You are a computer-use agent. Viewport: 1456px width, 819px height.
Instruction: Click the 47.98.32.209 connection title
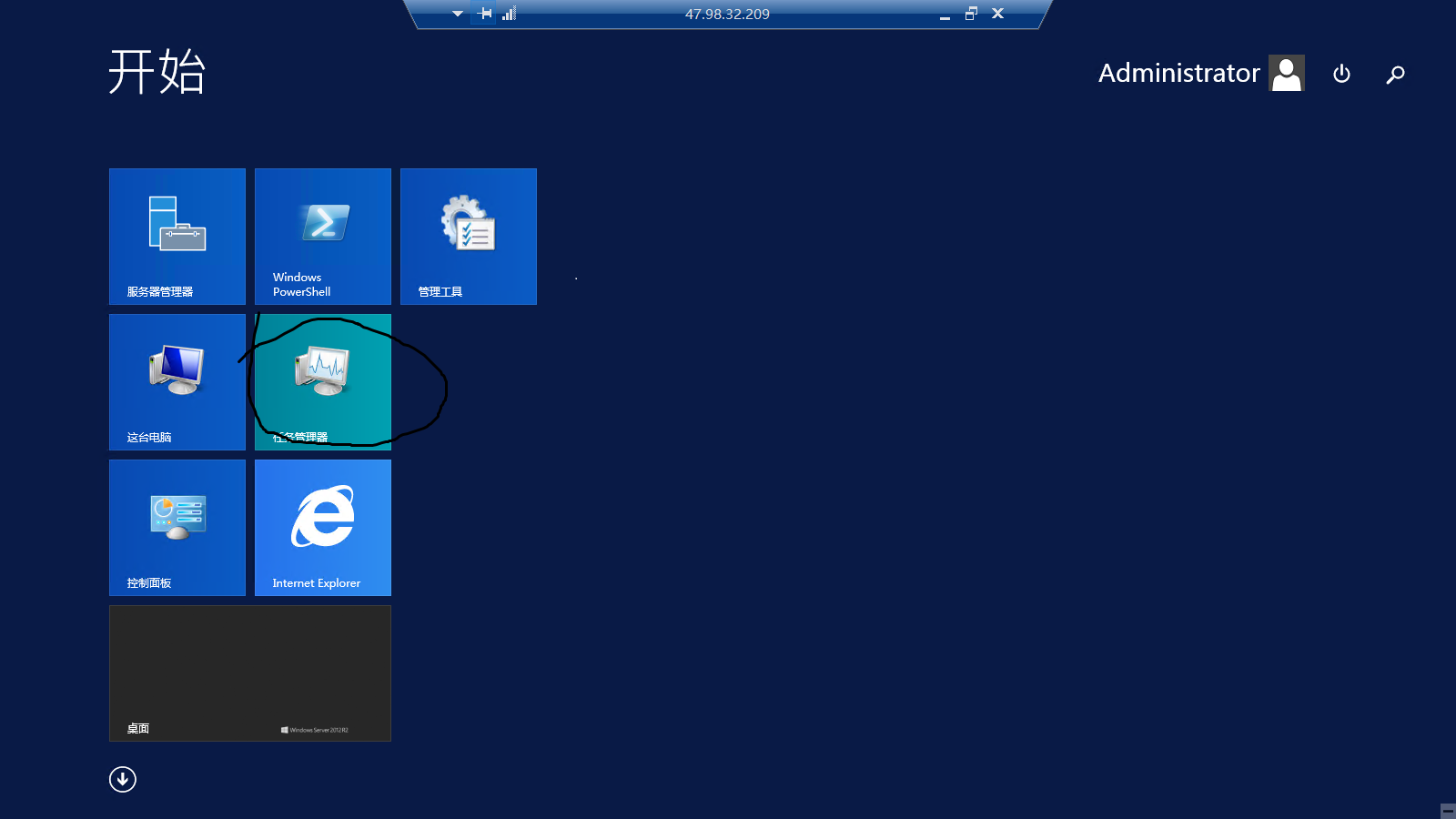[727, 15]
